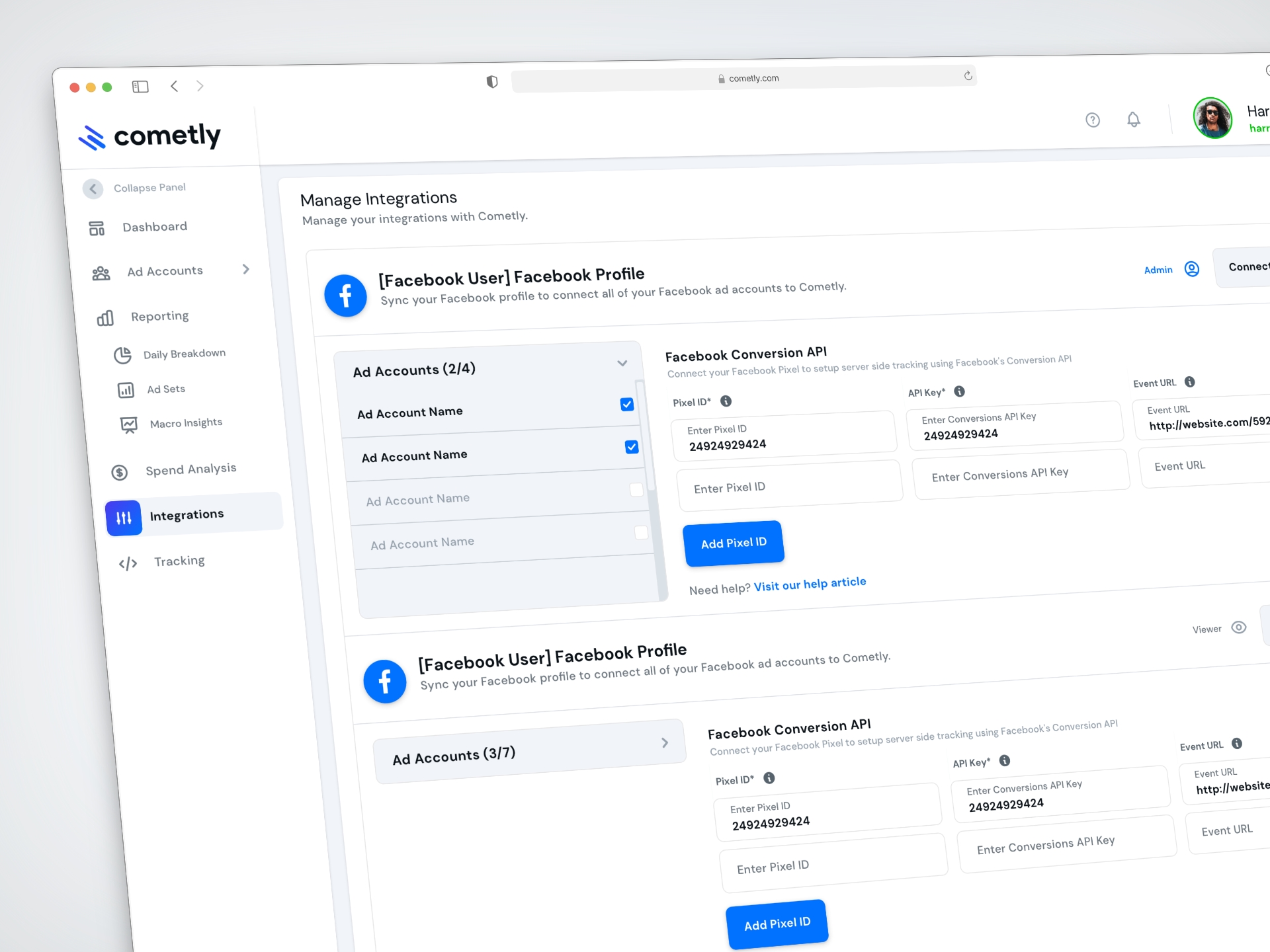Click the Admin user role icon
The image size is (1270, 952).
[x=1192, y=268]
